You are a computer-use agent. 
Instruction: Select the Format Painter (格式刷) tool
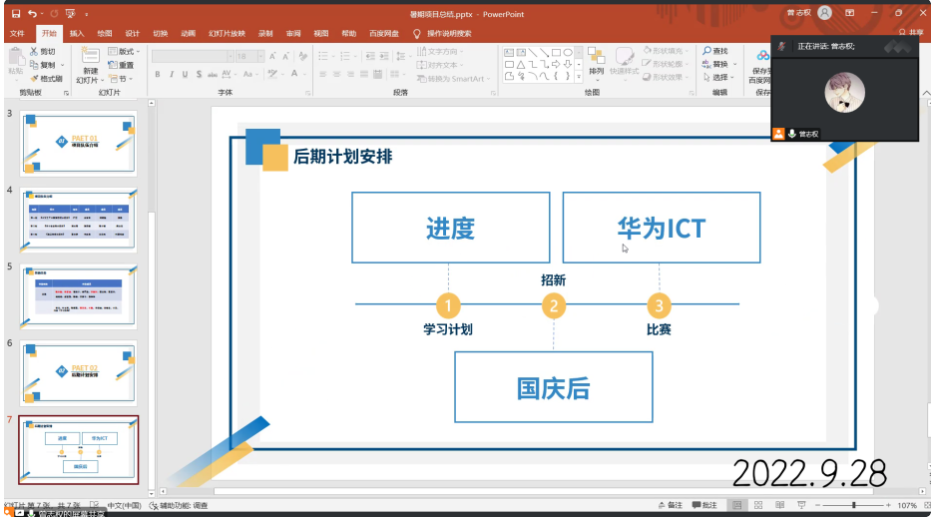coord(46,78)
